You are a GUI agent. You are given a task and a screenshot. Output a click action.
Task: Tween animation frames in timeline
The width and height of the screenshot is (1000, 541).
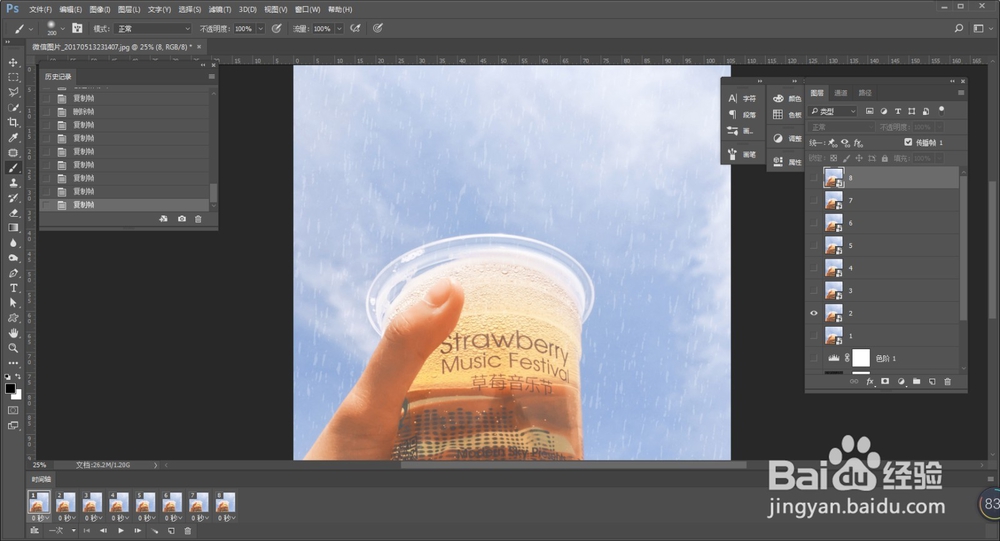pyautogui.click(x=154, y=531)
